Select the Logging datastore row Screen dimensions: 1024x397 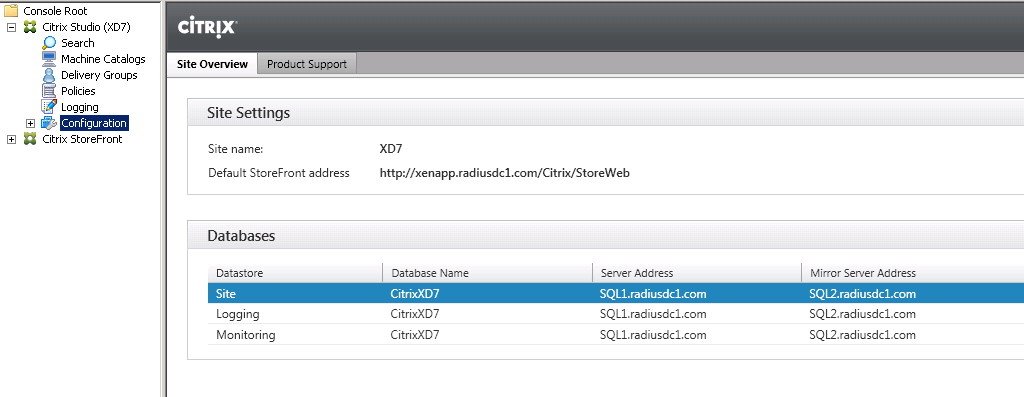616,314
